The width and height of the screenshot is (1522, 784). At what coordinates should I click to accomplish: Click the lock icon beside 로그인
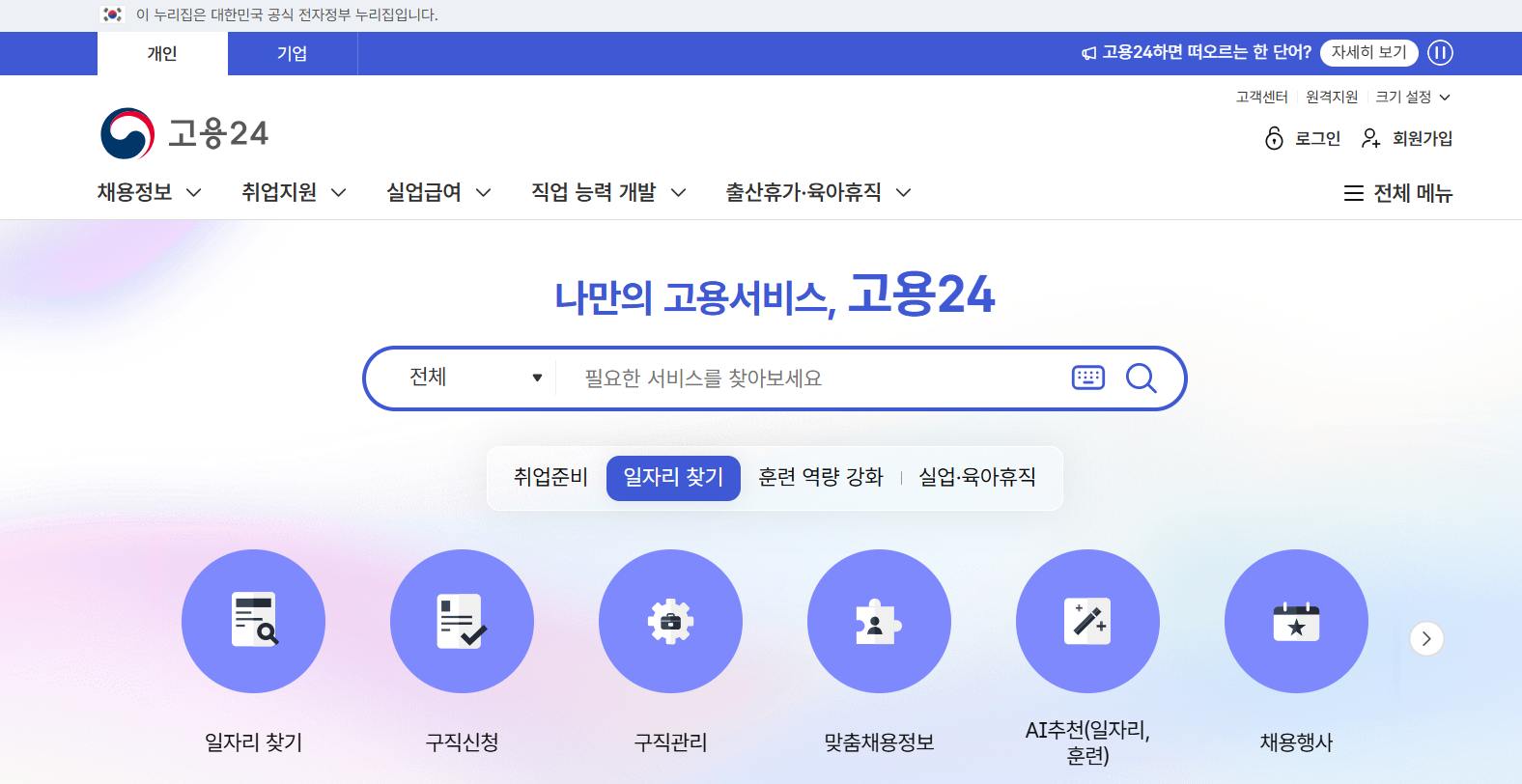(1274, 138)
